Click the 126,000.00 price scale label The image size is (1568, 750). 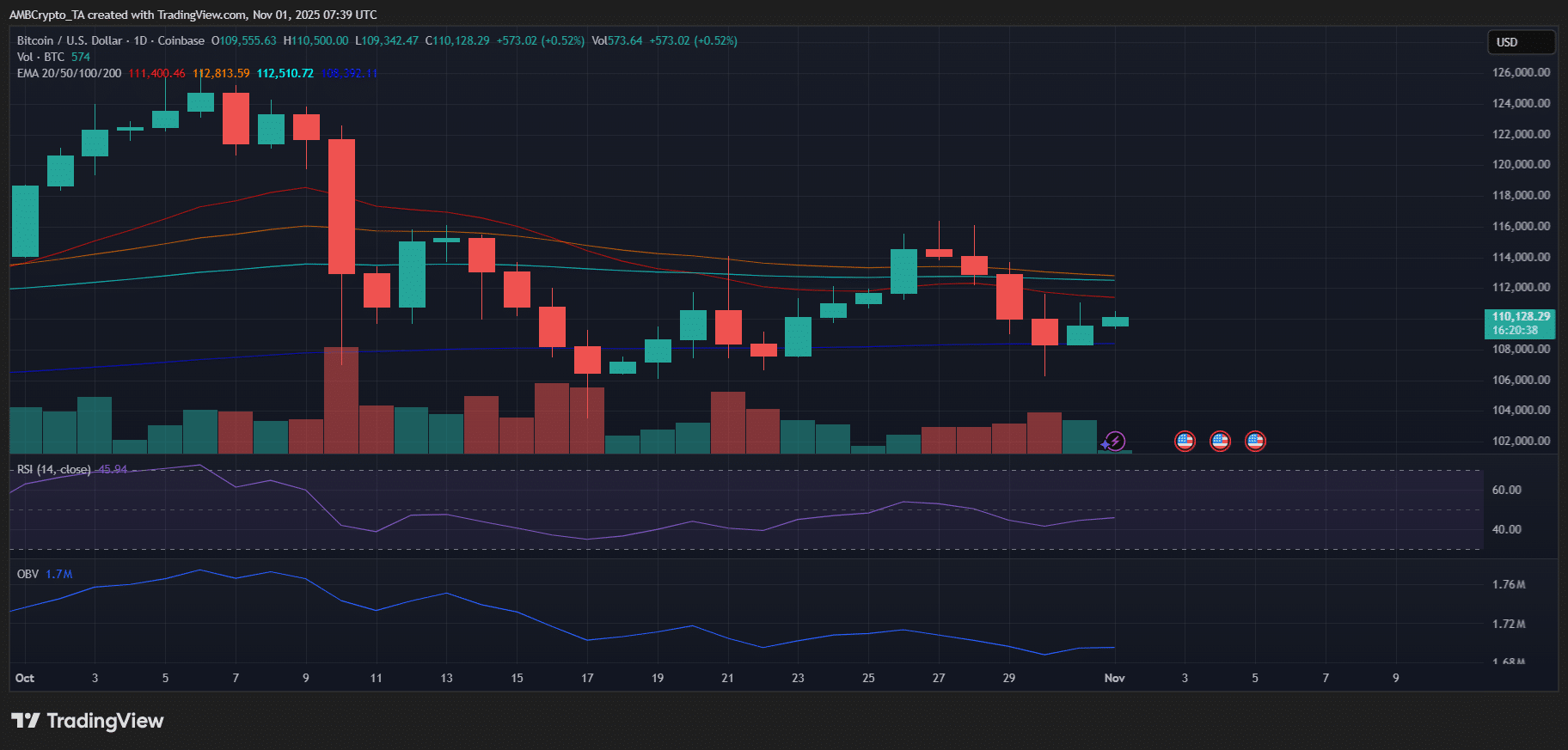click(1521, 72)
